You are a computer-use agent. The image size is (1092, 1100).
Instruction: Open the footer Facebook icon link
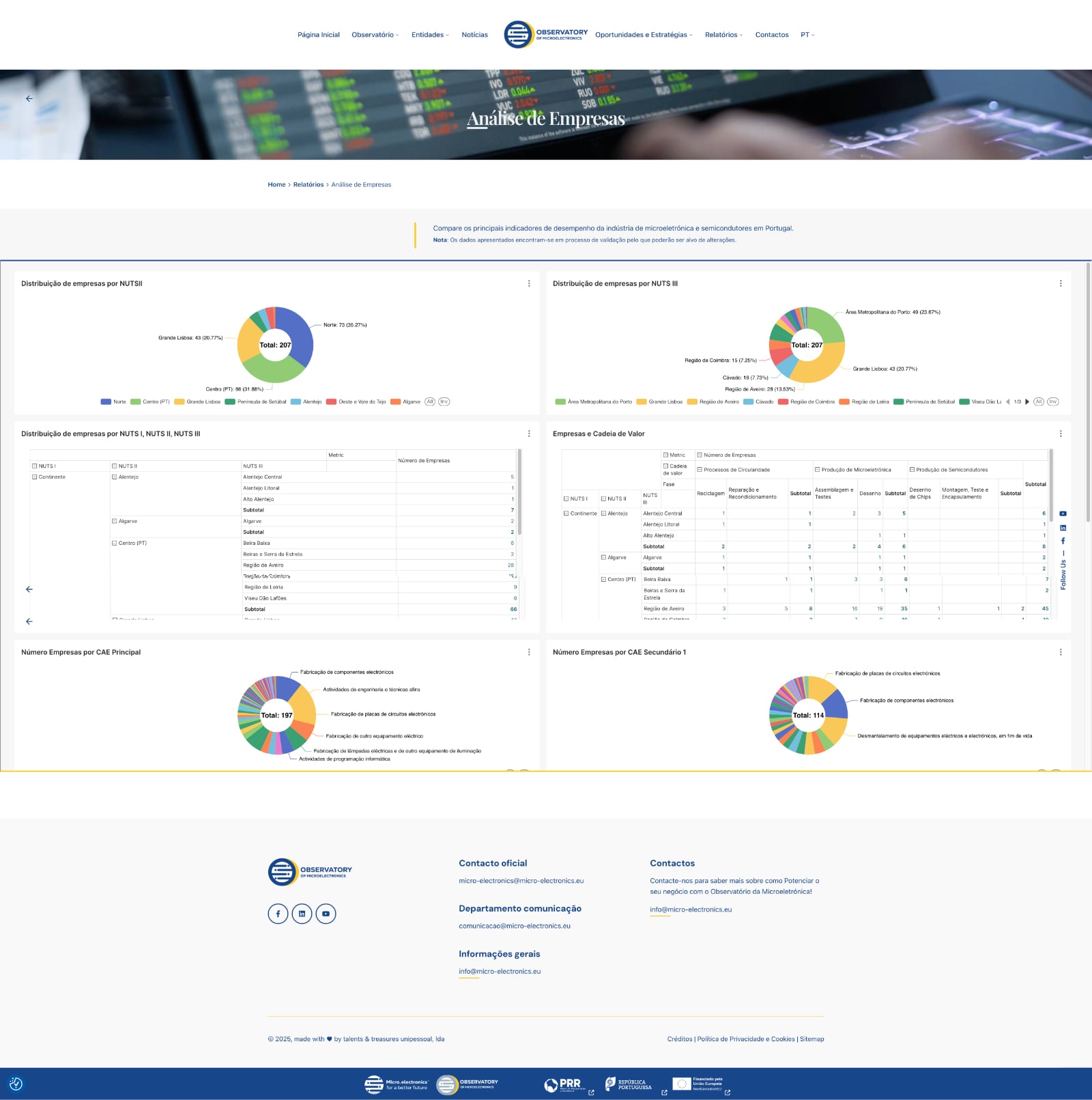pos(278,914)
